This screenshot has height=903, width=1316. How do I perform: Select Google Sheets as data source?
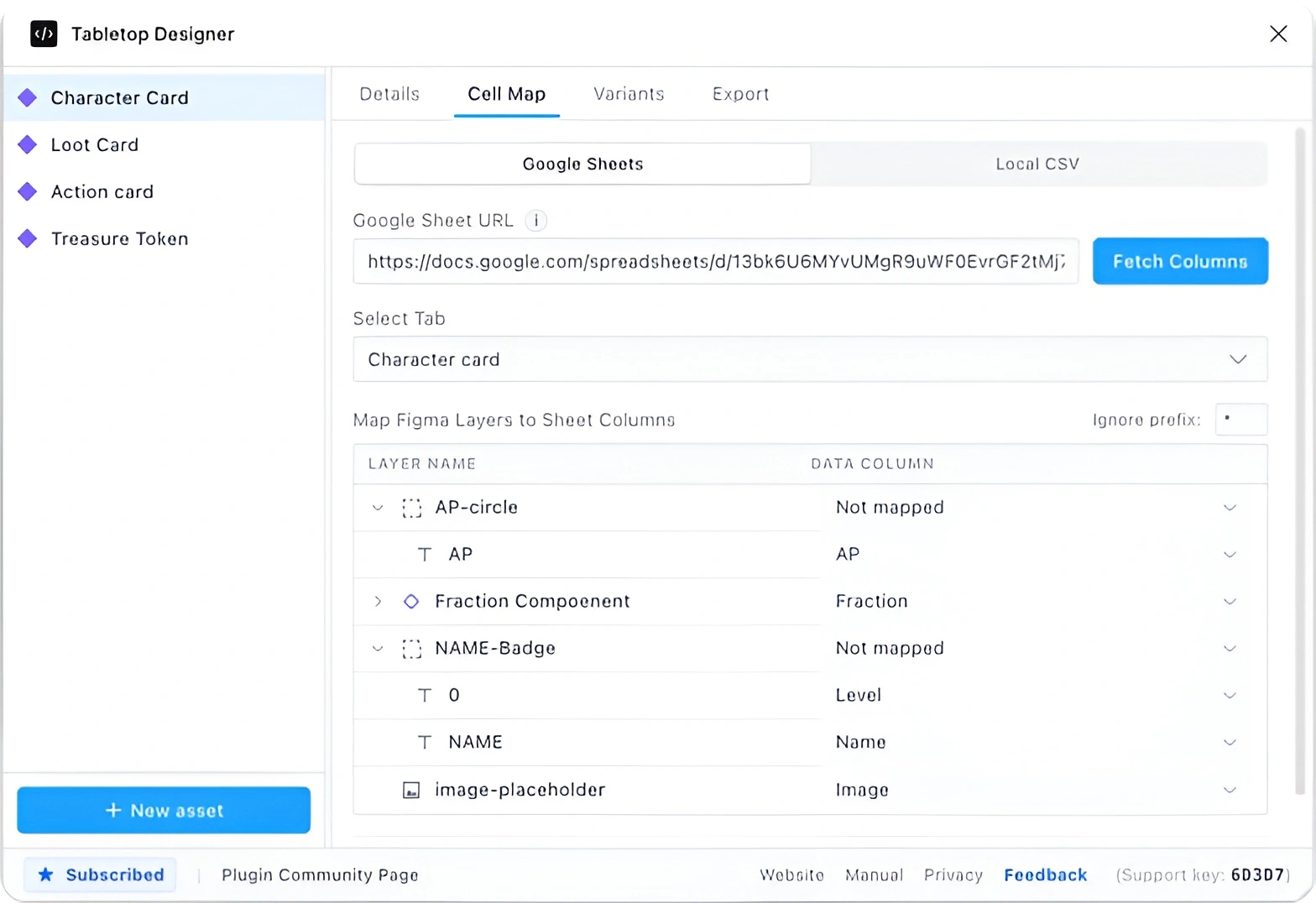582,164
